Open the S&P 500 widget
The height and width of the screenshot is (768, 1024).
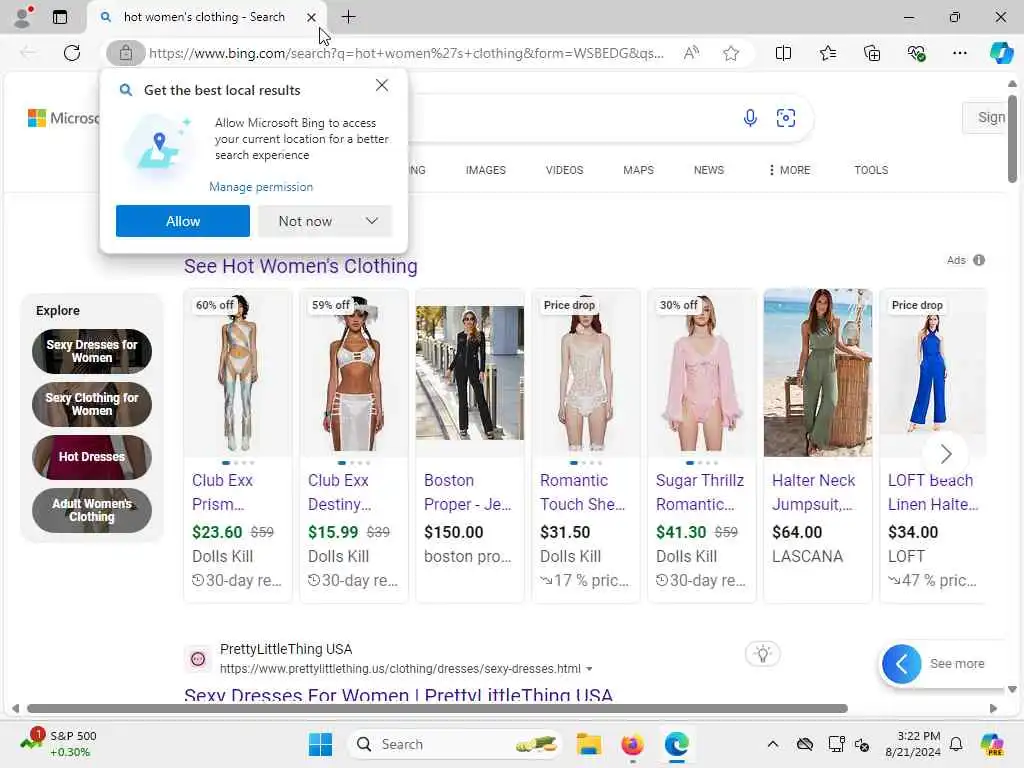coord(59,743)
